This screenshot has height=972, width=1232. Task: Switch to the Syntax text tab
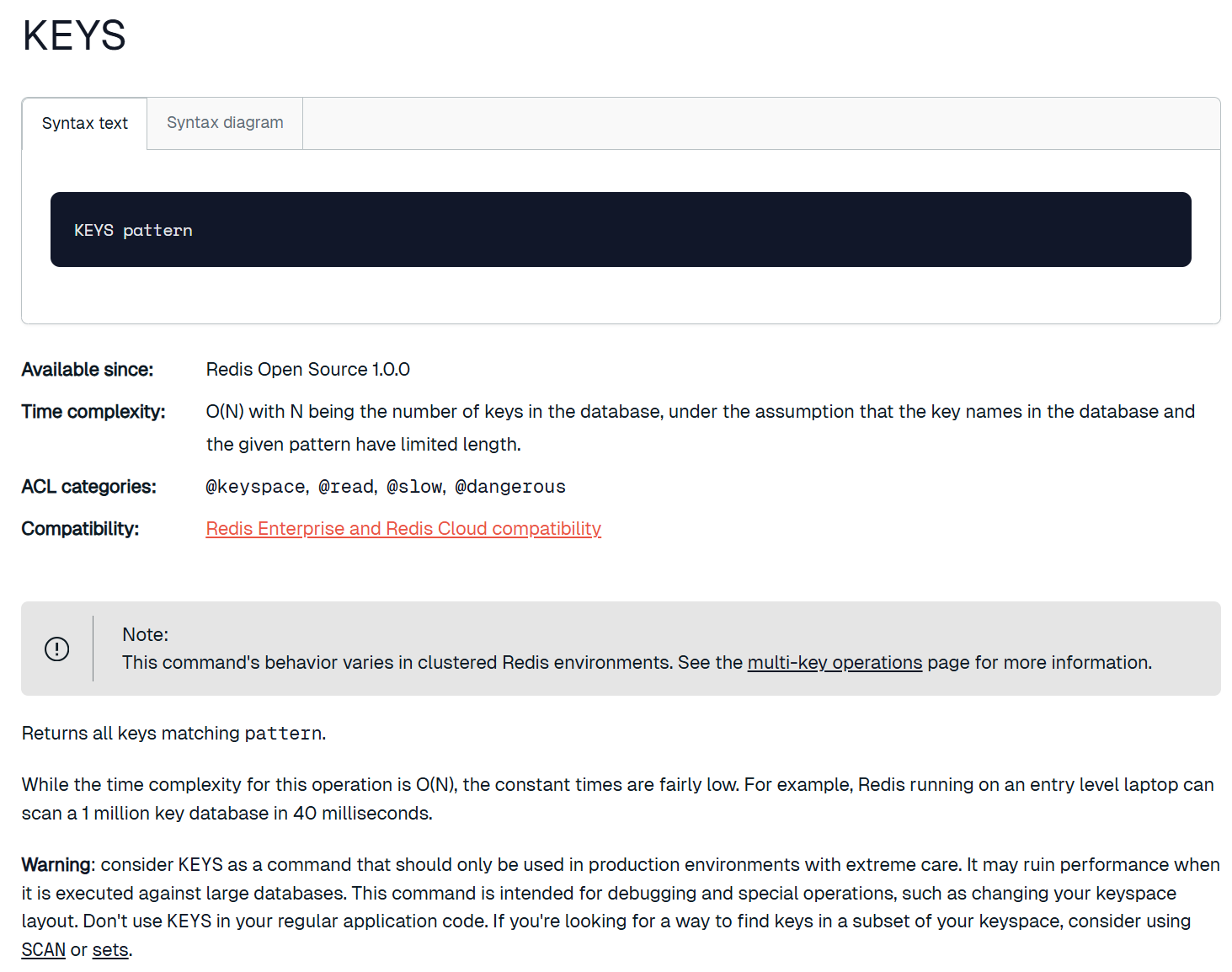(x=84, y=123)
